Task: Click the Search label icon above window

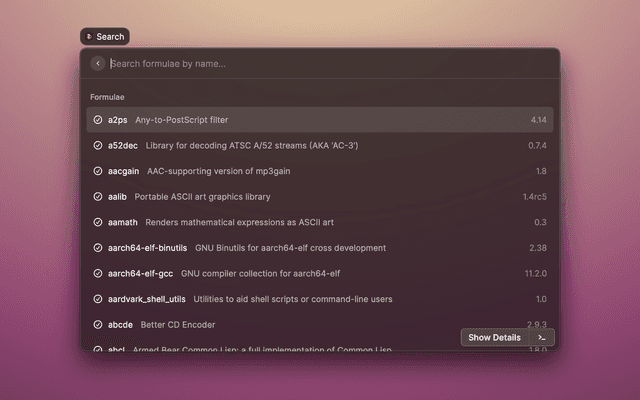Action: click(89, 37)
